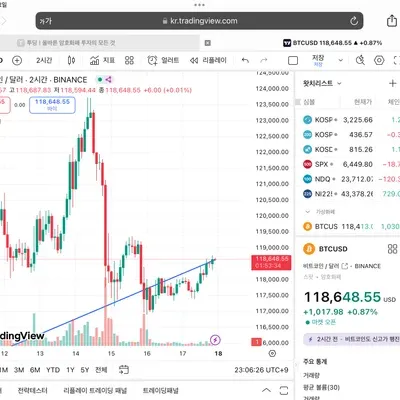Maximize the bottom panel icon
Screen dimensions: 400x400
click(283, 390)
